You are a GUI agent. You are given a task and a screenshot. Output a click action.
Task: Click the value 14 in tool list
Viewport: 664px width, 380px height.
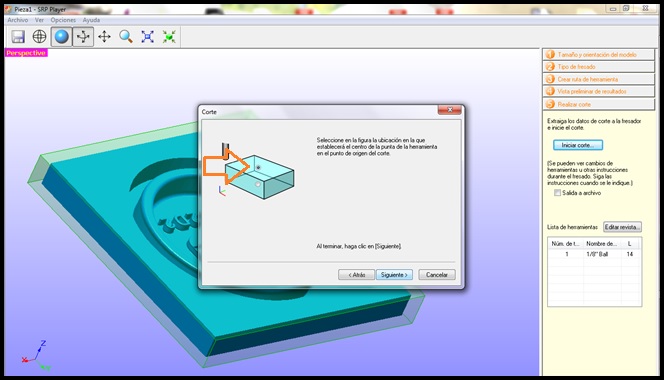[x=630, y=254]
